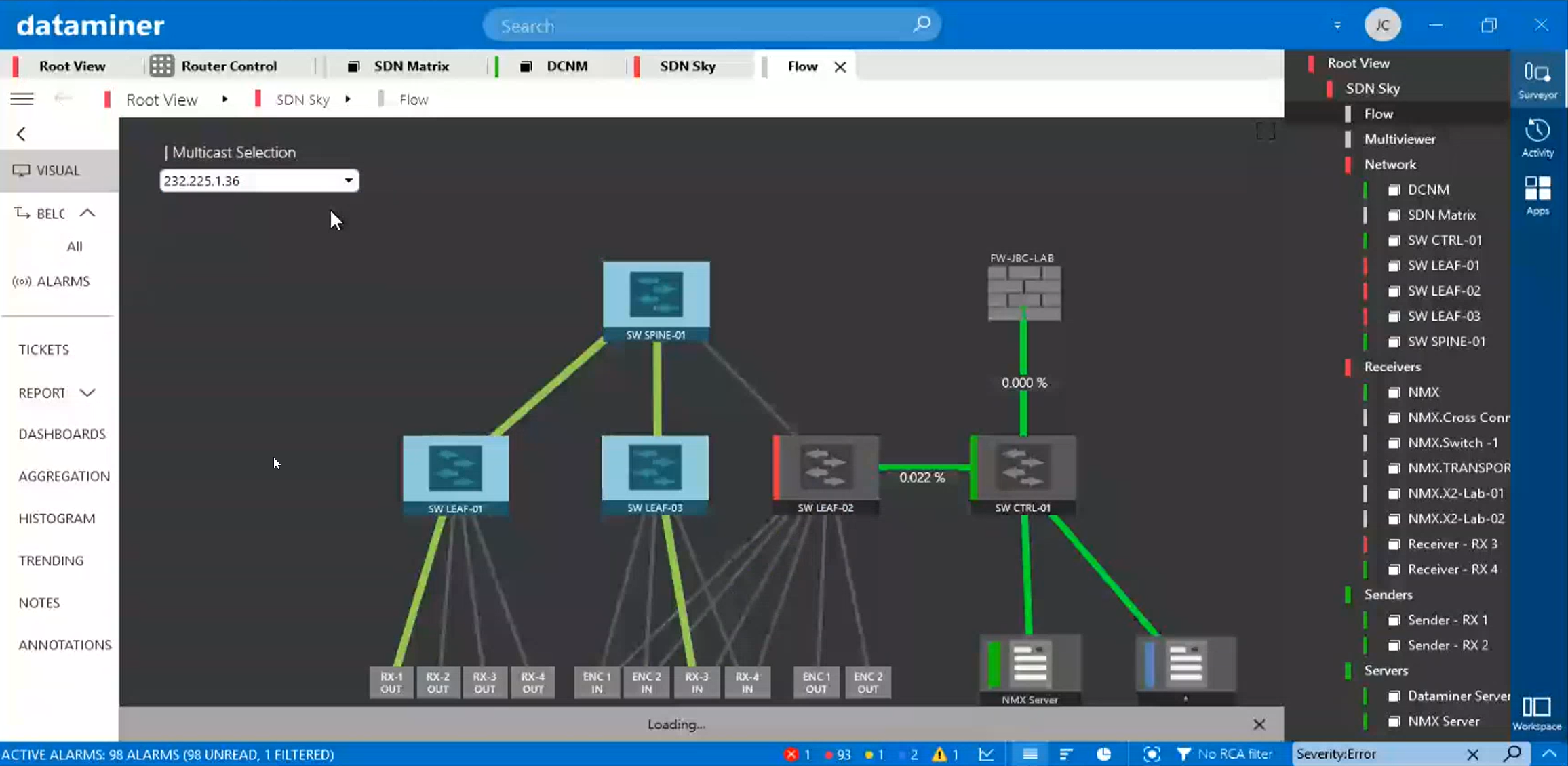Open the VISUAL page
The image size is (1568, 766).
pyautogui.click(x=59, y=170)
